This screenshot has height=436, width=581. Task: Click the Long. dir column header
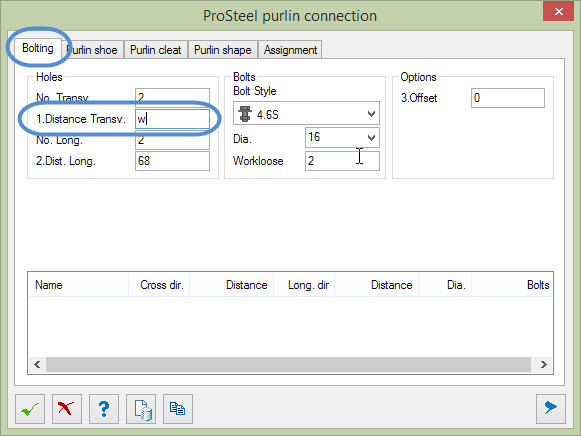pos(304,285)
